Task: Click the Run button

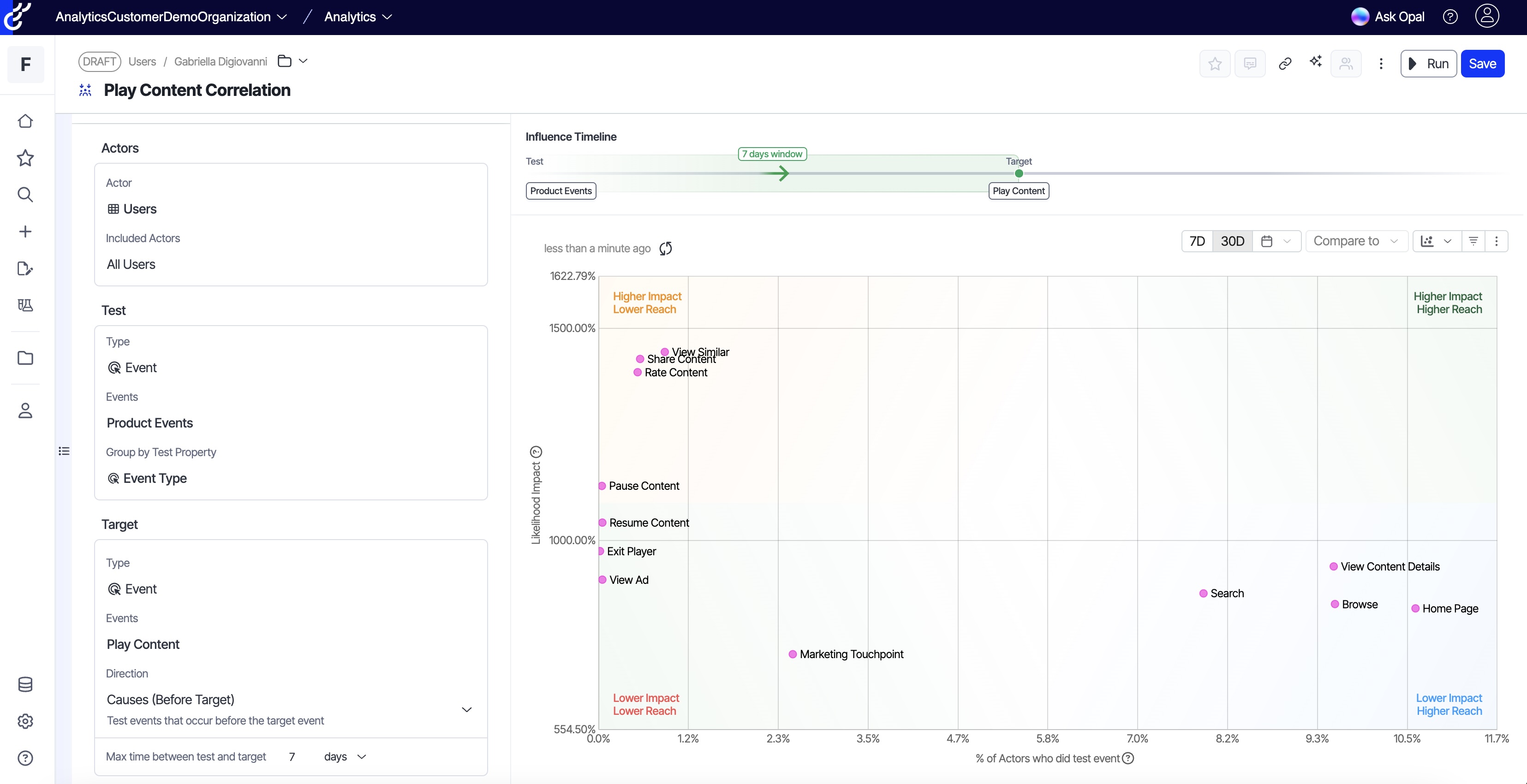Action: click(x=1428, y=64)
